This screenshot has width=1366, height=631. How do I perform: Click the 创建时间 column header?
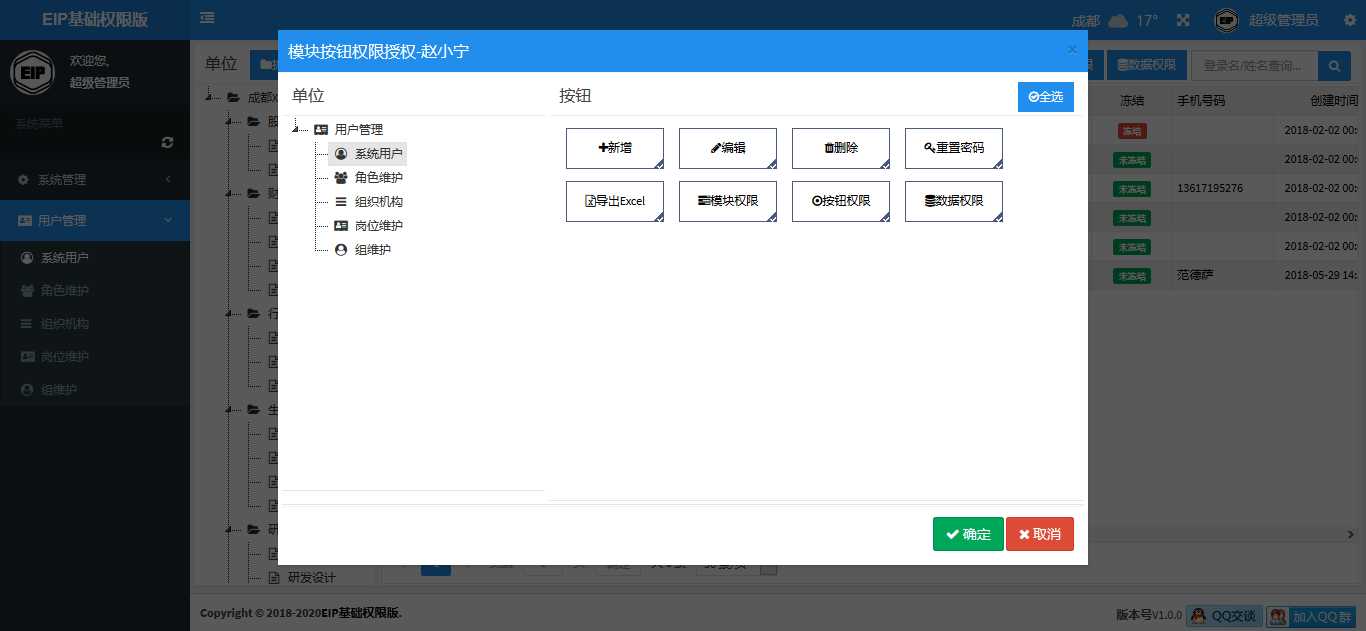click(1335, 102)
